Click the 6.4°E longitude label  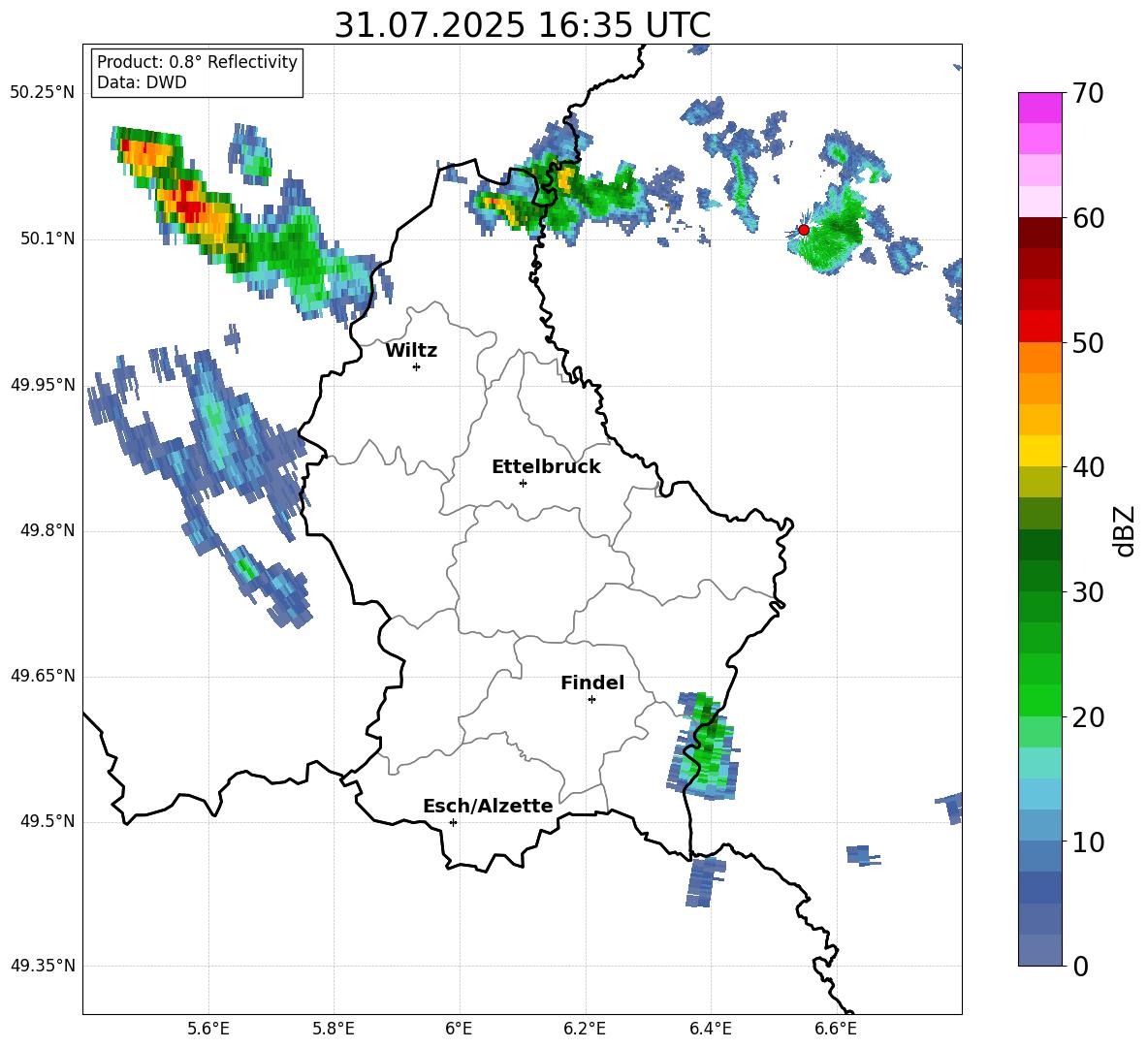click(x=710, y=1029)
